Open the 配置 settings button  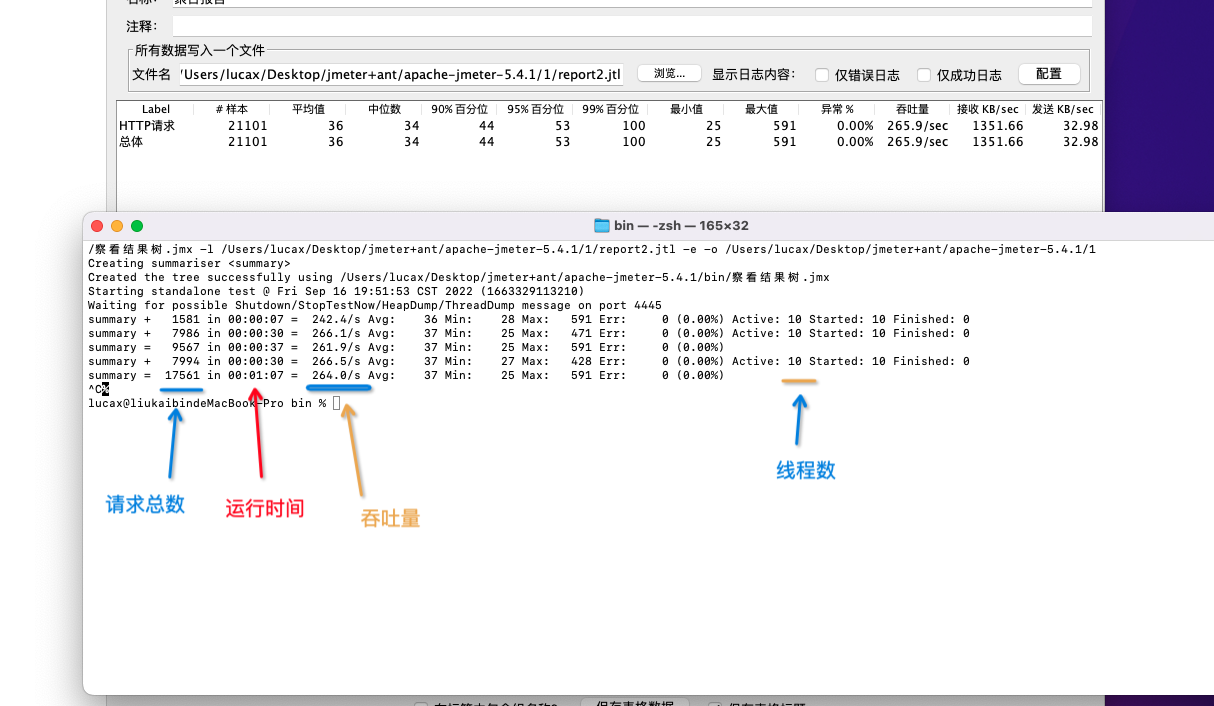(1049, 74)
